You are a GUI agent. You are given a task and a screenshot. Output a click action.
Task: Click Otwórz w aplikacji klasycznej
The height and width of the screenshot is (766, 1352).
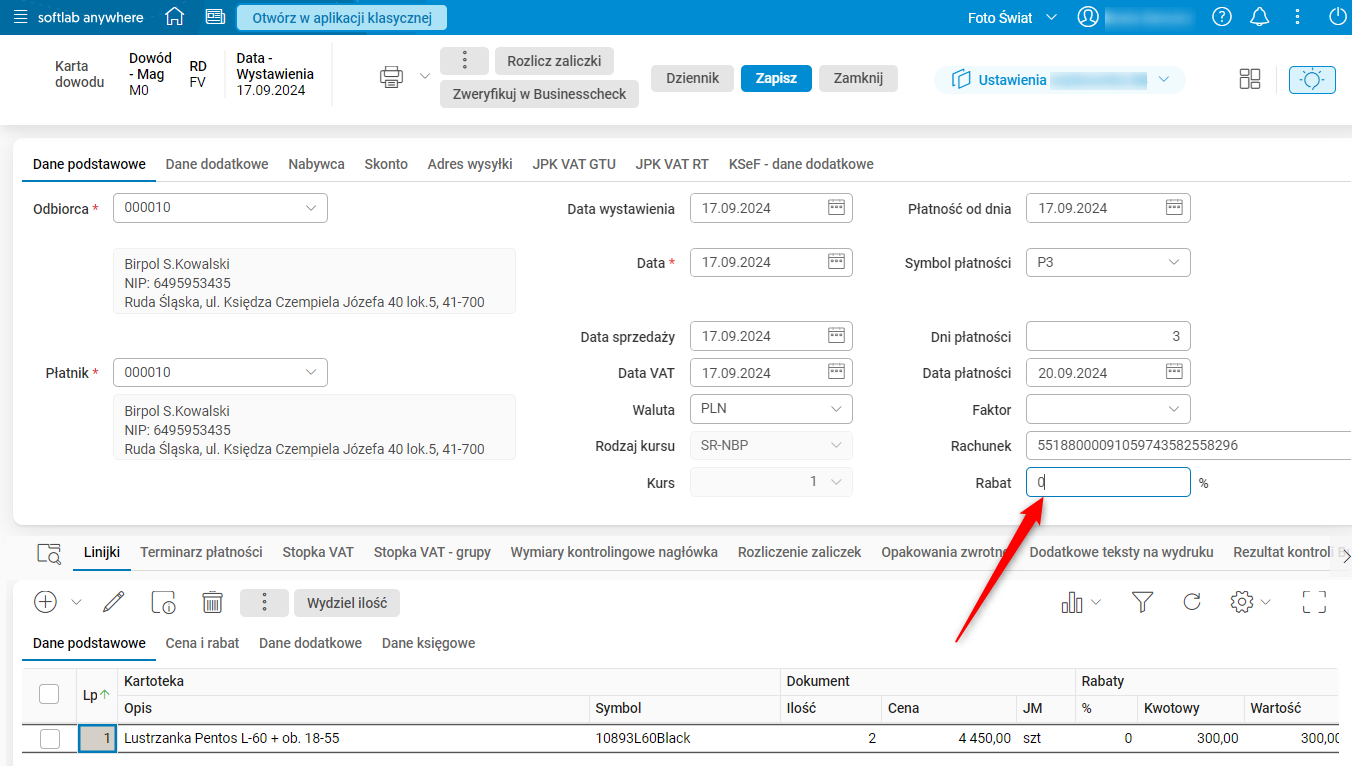tap(342, 17)
